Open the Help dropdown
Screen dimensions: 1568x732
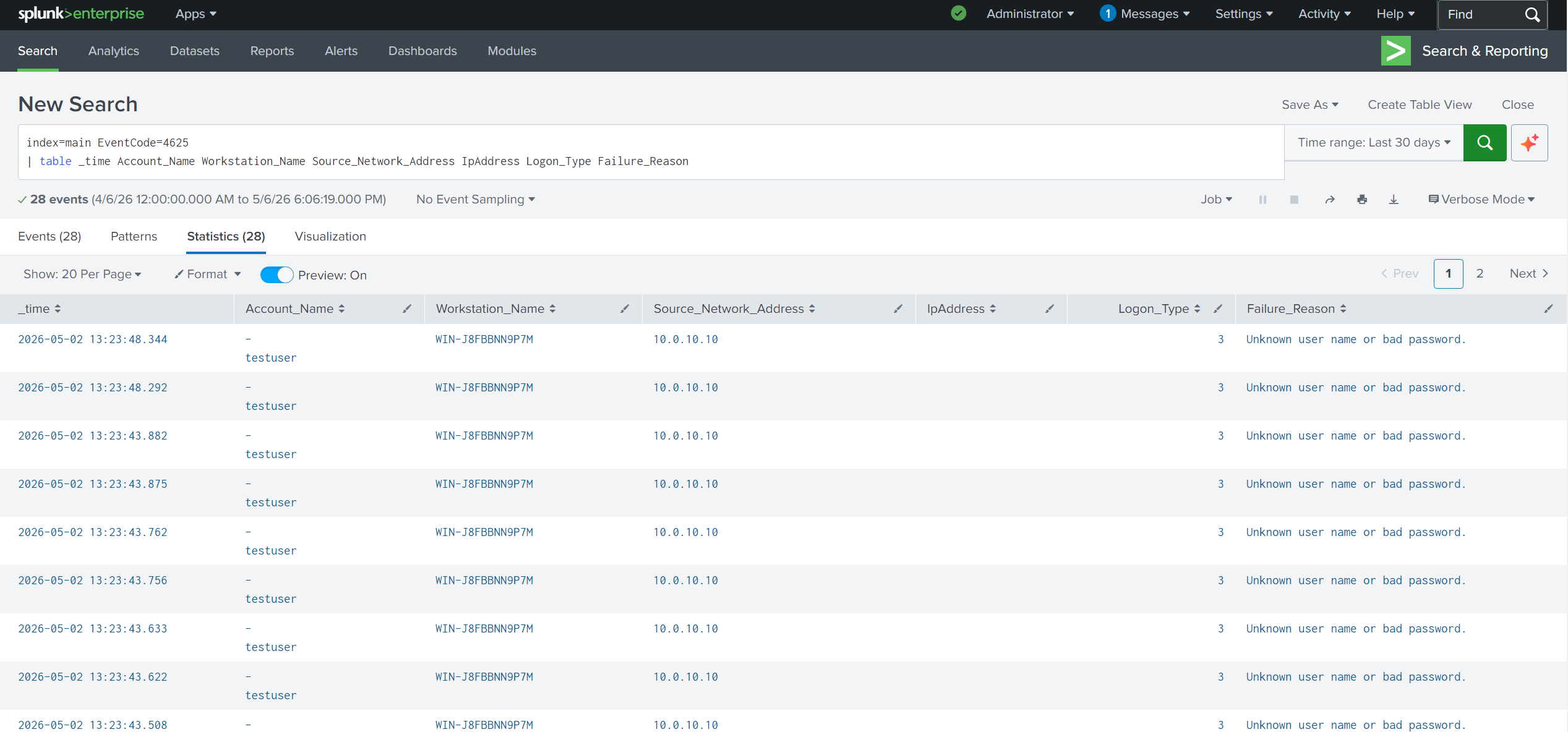[x=1395, y=14]
